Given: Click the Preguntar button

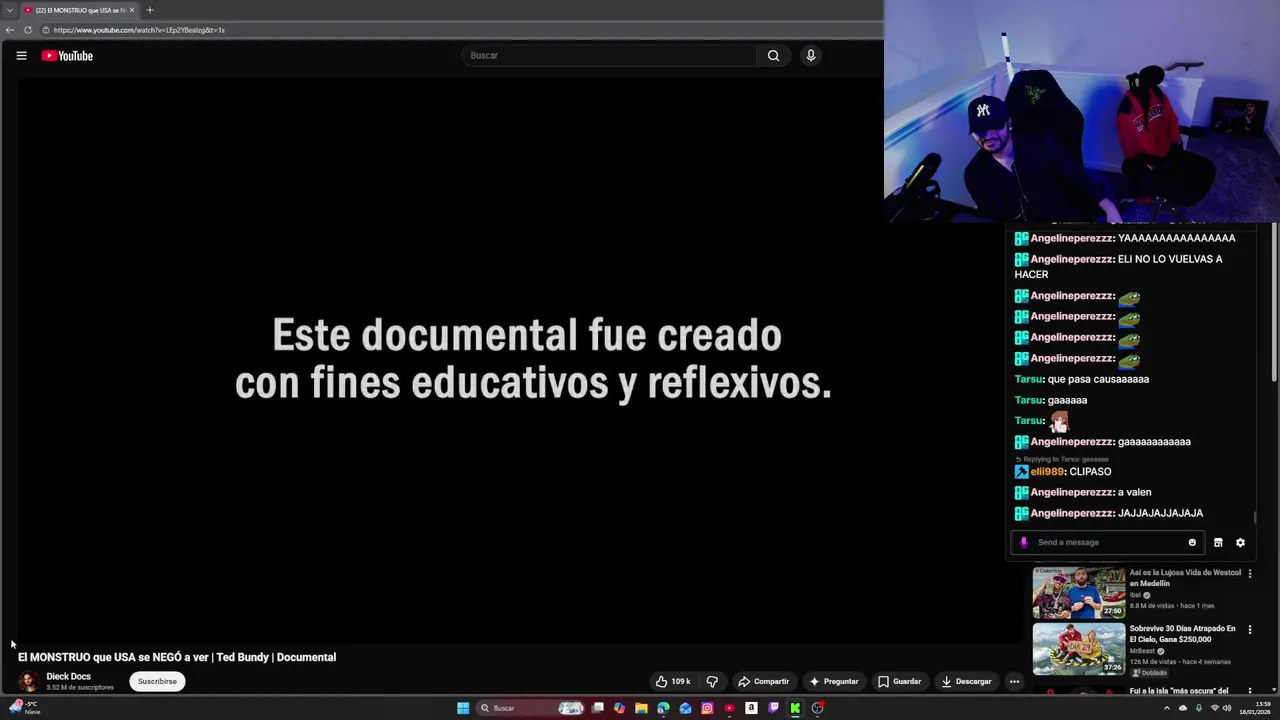Looking at the screenshot, I should tap(834, 681).
